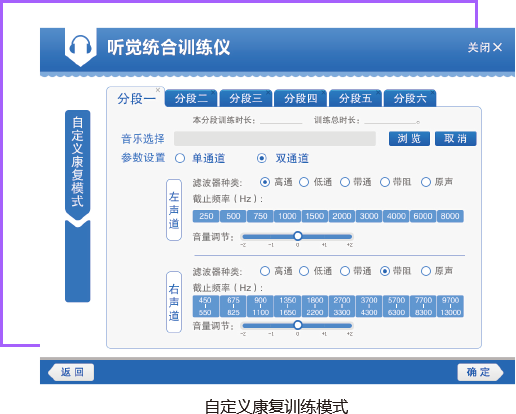Click the 返回 back arrow button
Screen dimensions: 516x414
point(71,372)
